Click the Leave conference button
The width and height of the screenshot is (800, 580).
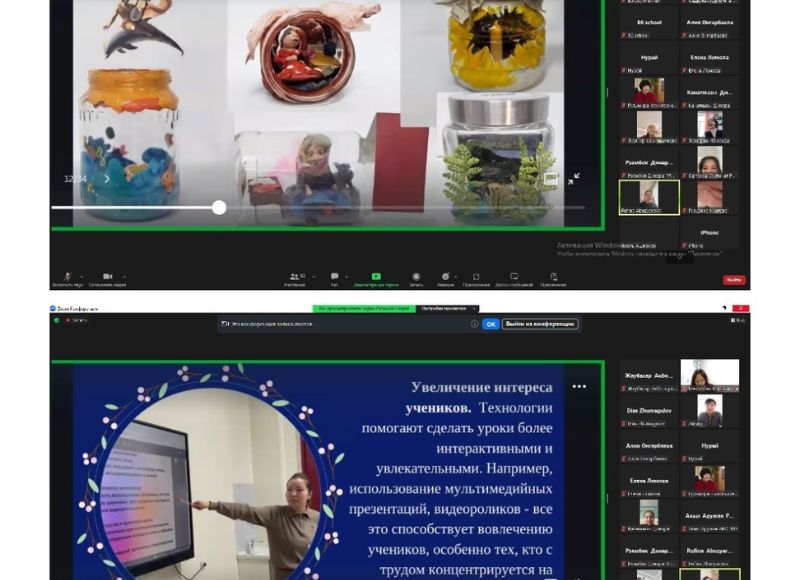(540, 324)
